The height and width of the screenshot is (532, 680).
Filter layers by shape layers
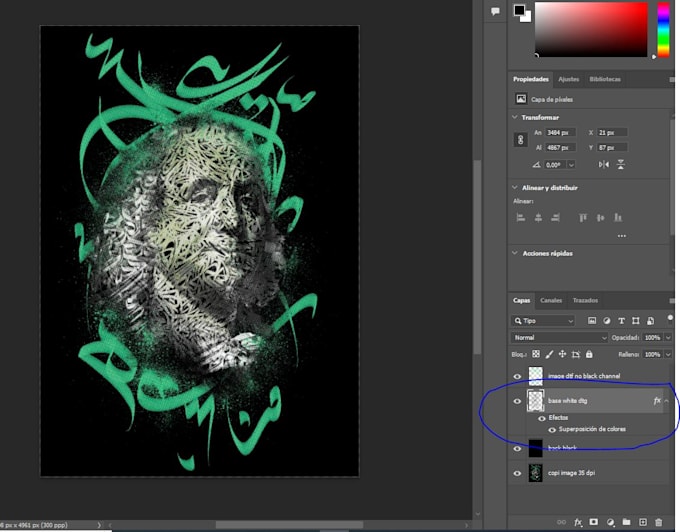(635, 321)
